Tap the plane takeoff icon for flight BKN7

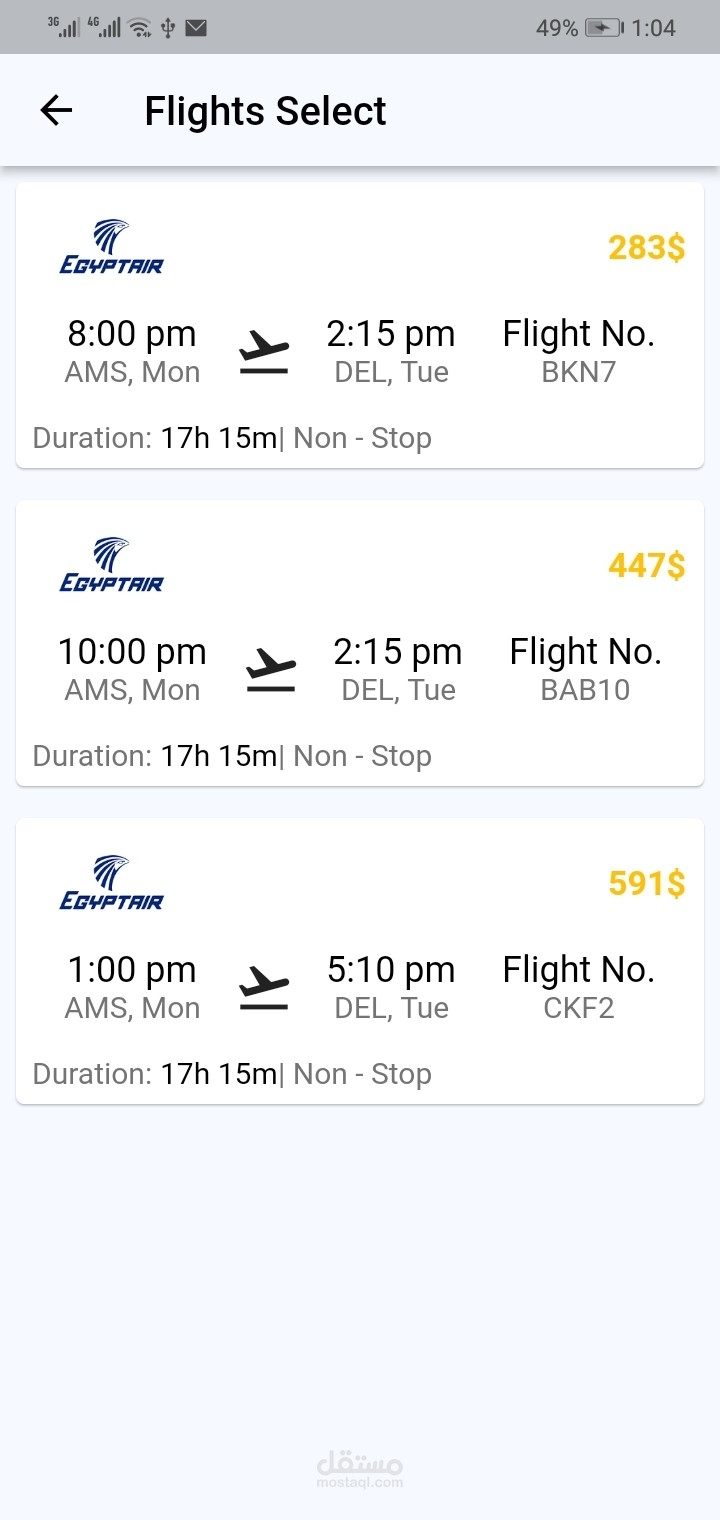click(x=264, y=353)
